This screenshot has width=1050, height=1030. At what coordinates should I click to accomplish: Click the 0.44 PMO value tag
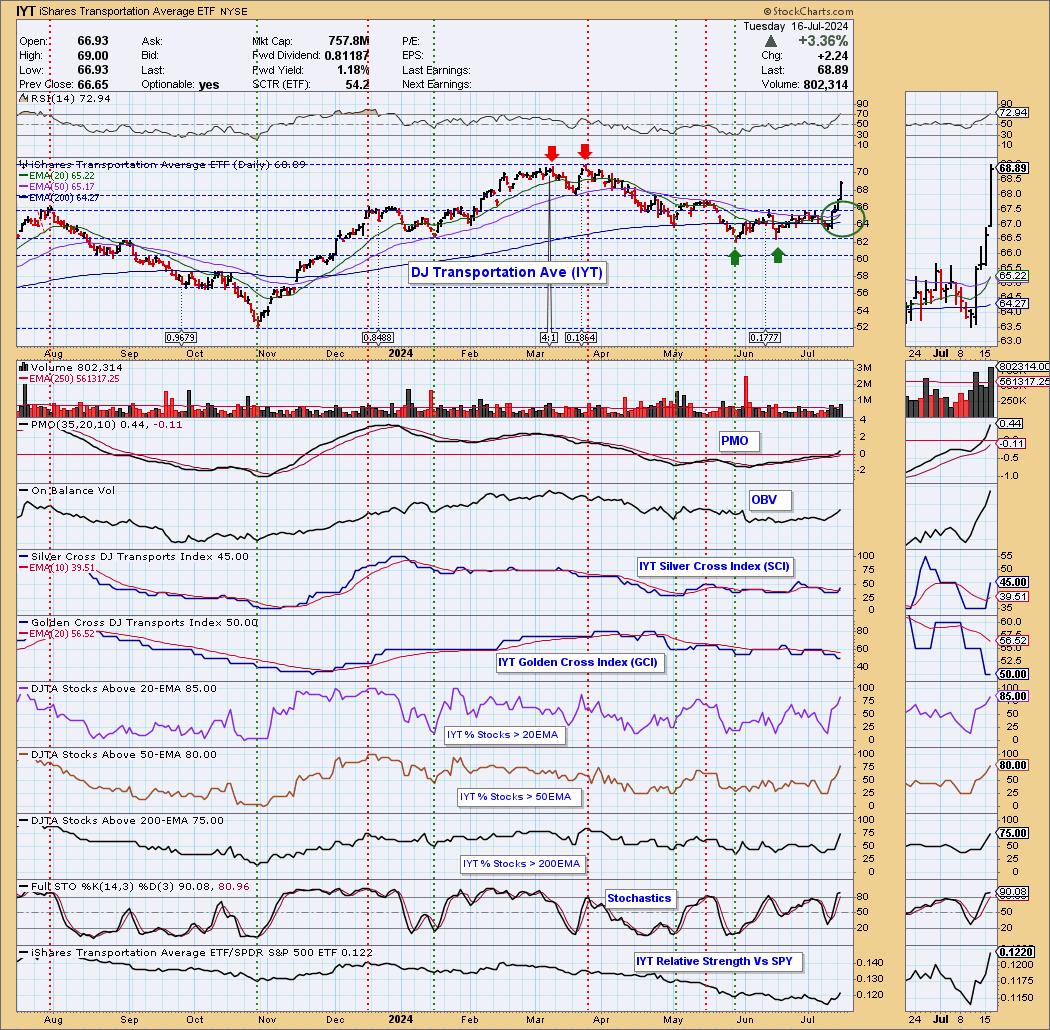(x=1010, y=424)
